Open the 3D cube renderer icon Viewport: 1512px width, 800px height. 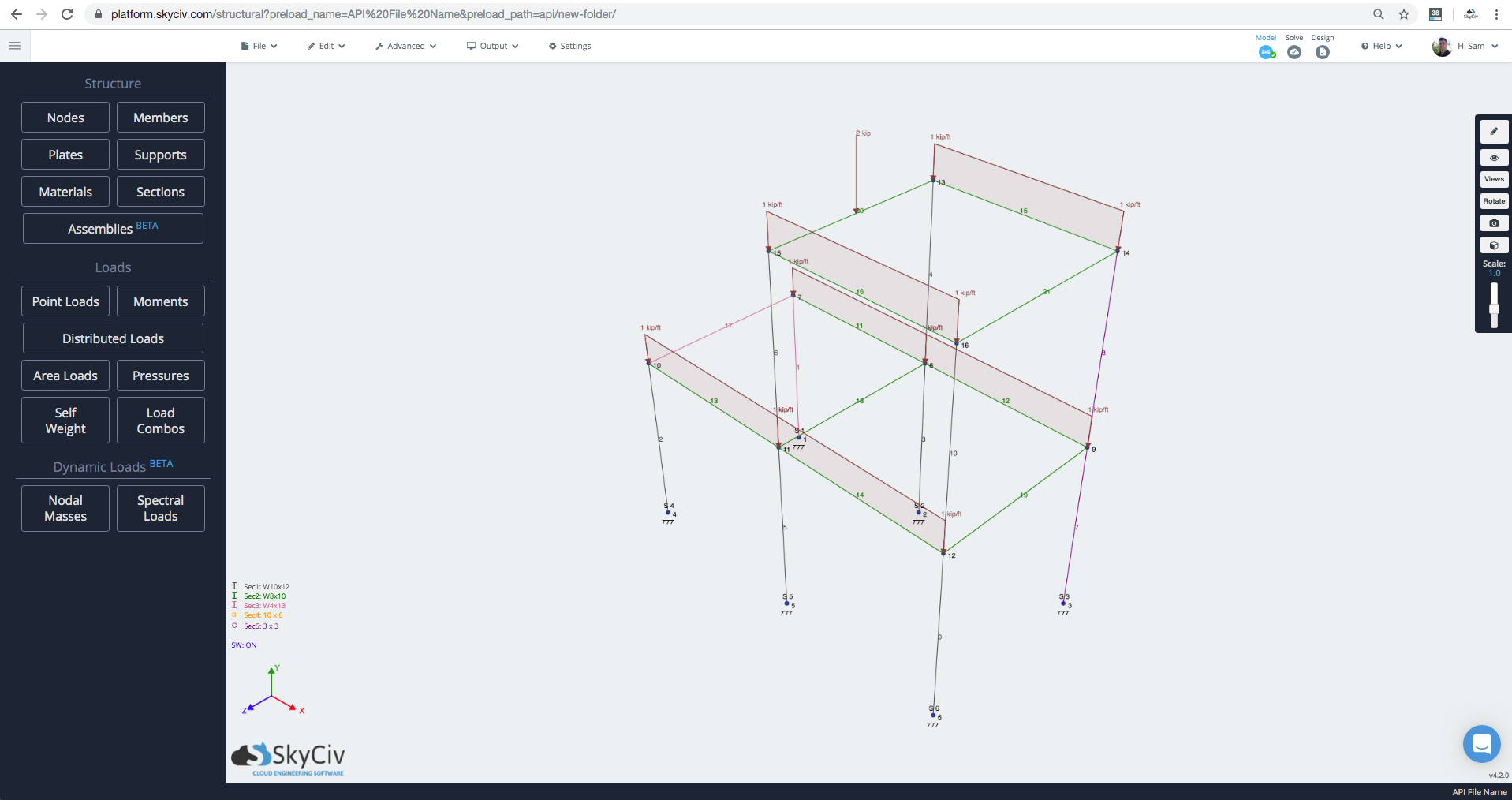[x=1494, y=245]
